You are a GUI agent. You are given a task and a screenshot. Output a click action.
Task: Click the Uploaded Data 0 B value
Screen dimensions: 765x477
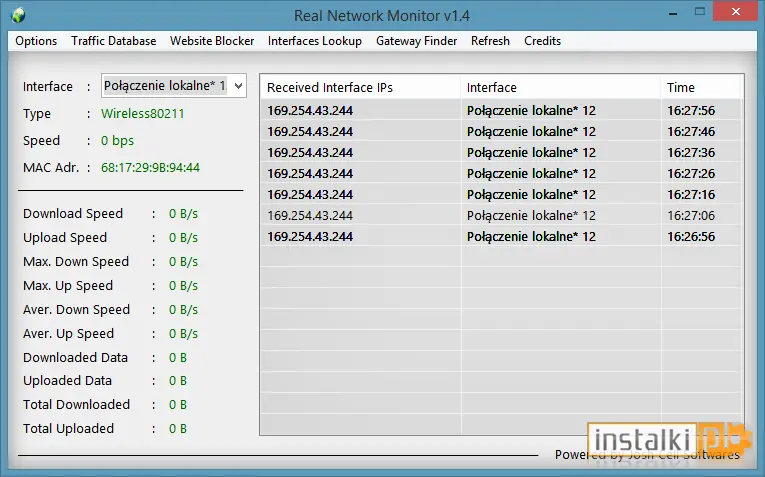pos(178,380)
